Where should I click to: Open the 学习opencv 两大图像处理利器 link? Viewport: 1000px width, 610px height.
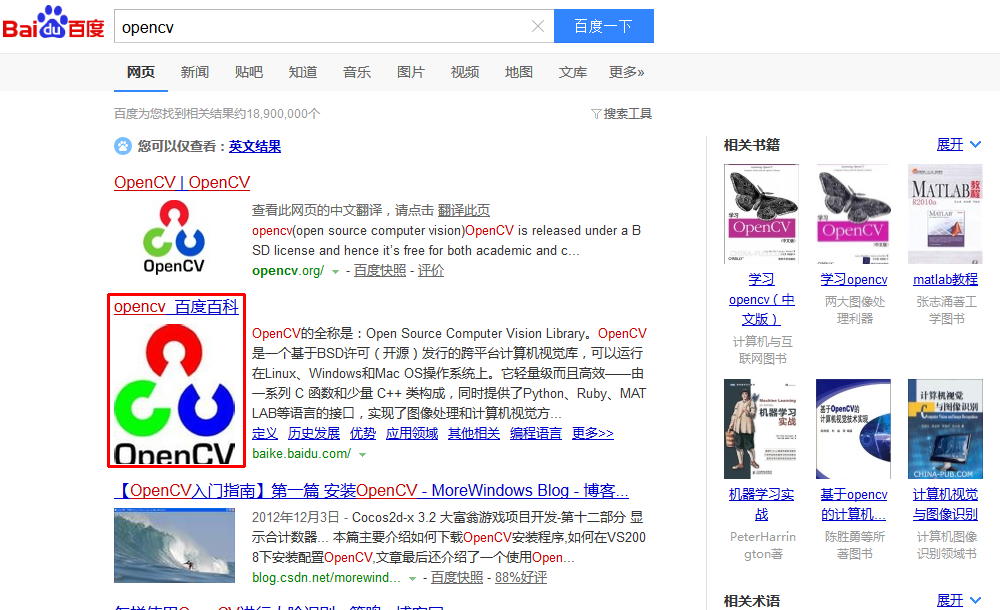pos(854,279)
